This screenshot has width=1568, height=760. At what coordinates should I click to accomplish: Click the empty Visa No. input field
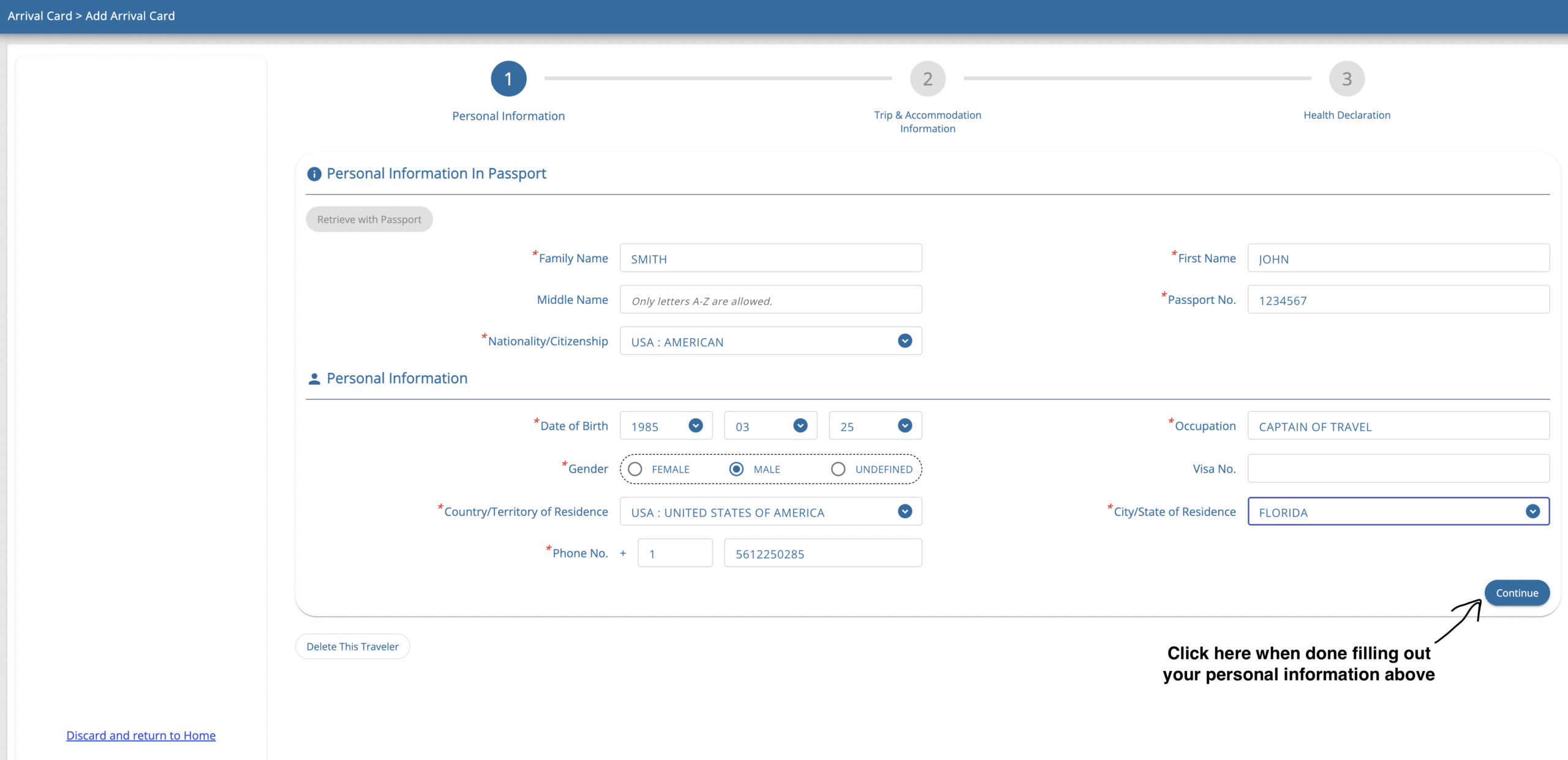(x=1398, y=468)
